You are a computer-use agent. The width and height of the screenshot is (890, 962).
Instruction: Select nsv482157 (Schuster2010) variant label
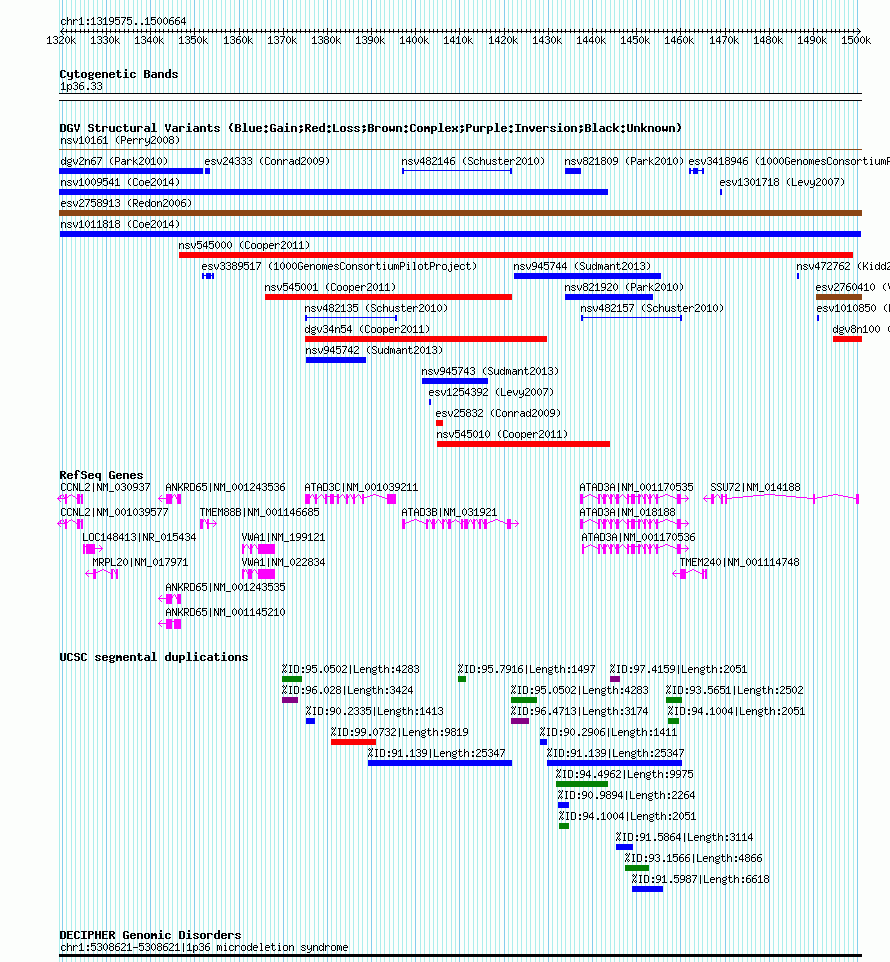point(652,308)
